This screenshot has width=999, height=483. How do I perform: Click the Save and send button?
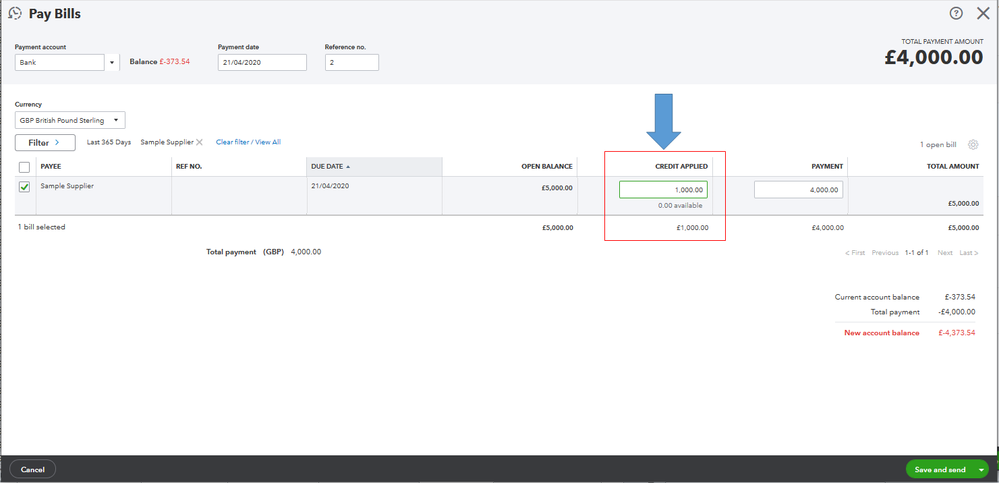coord(940,470)
